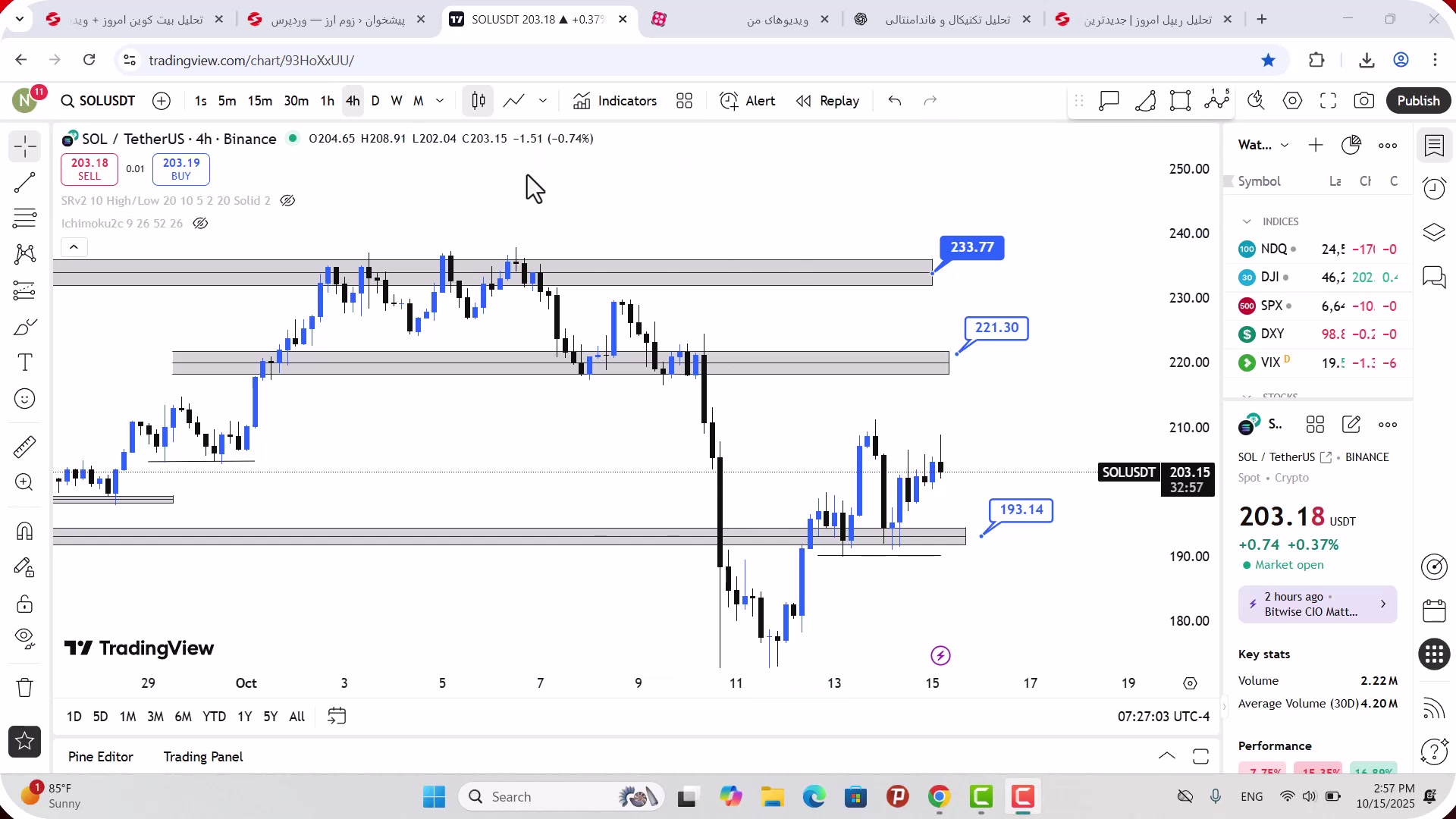
Task: Select the ruler measure tool
Action: coord(24,447)
